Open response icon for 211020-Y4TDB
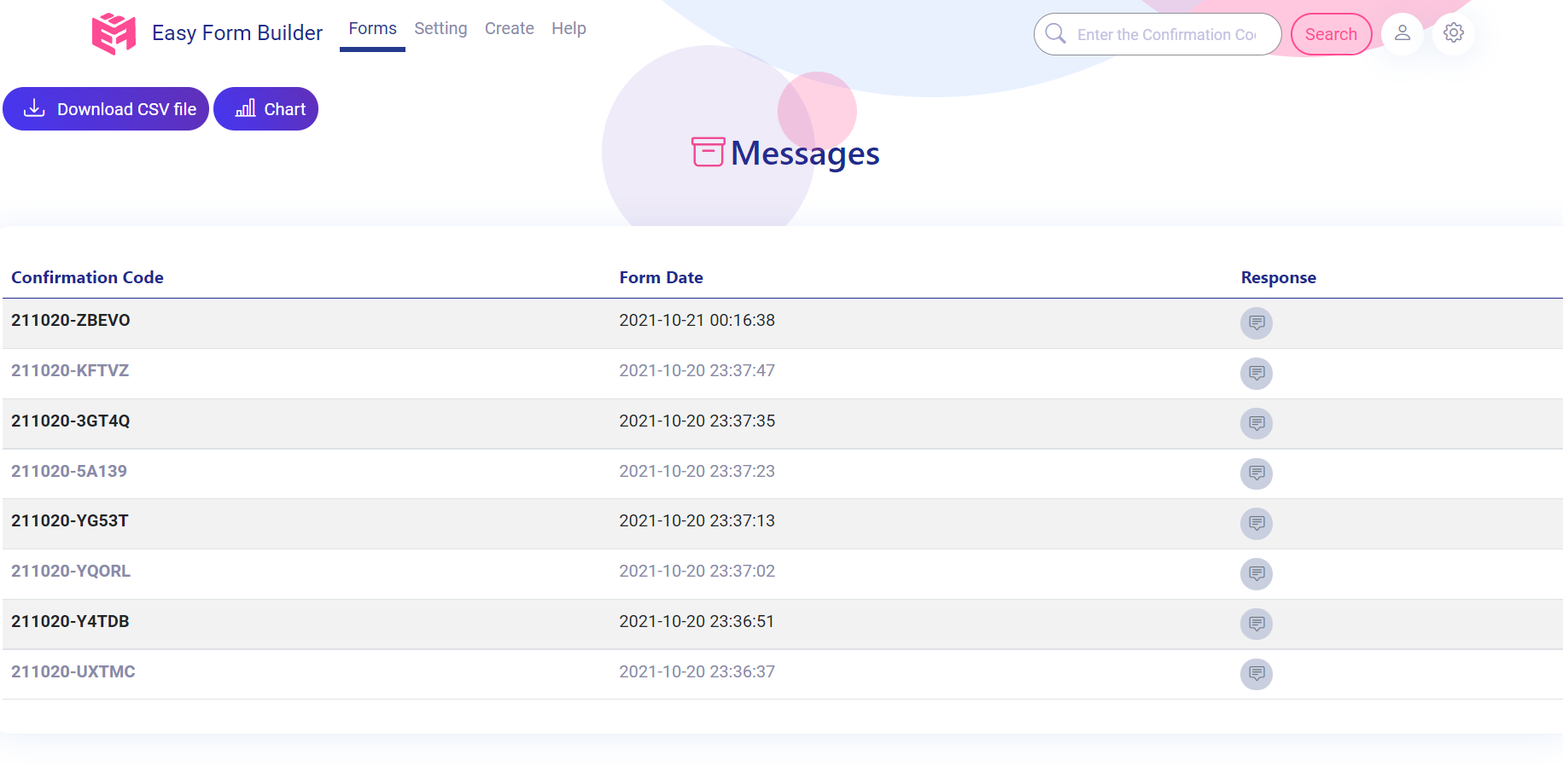 click(x=1257, y=624)
